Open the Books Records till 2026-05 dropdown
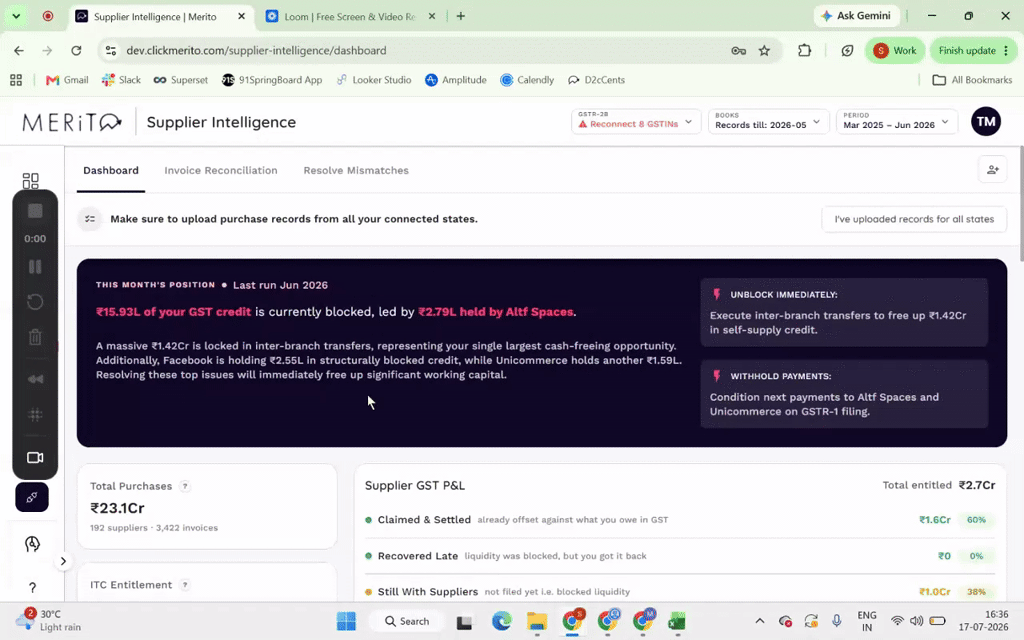Image resolution: width=1024 pixels, height=640 pixels. (x=768, y=121)
